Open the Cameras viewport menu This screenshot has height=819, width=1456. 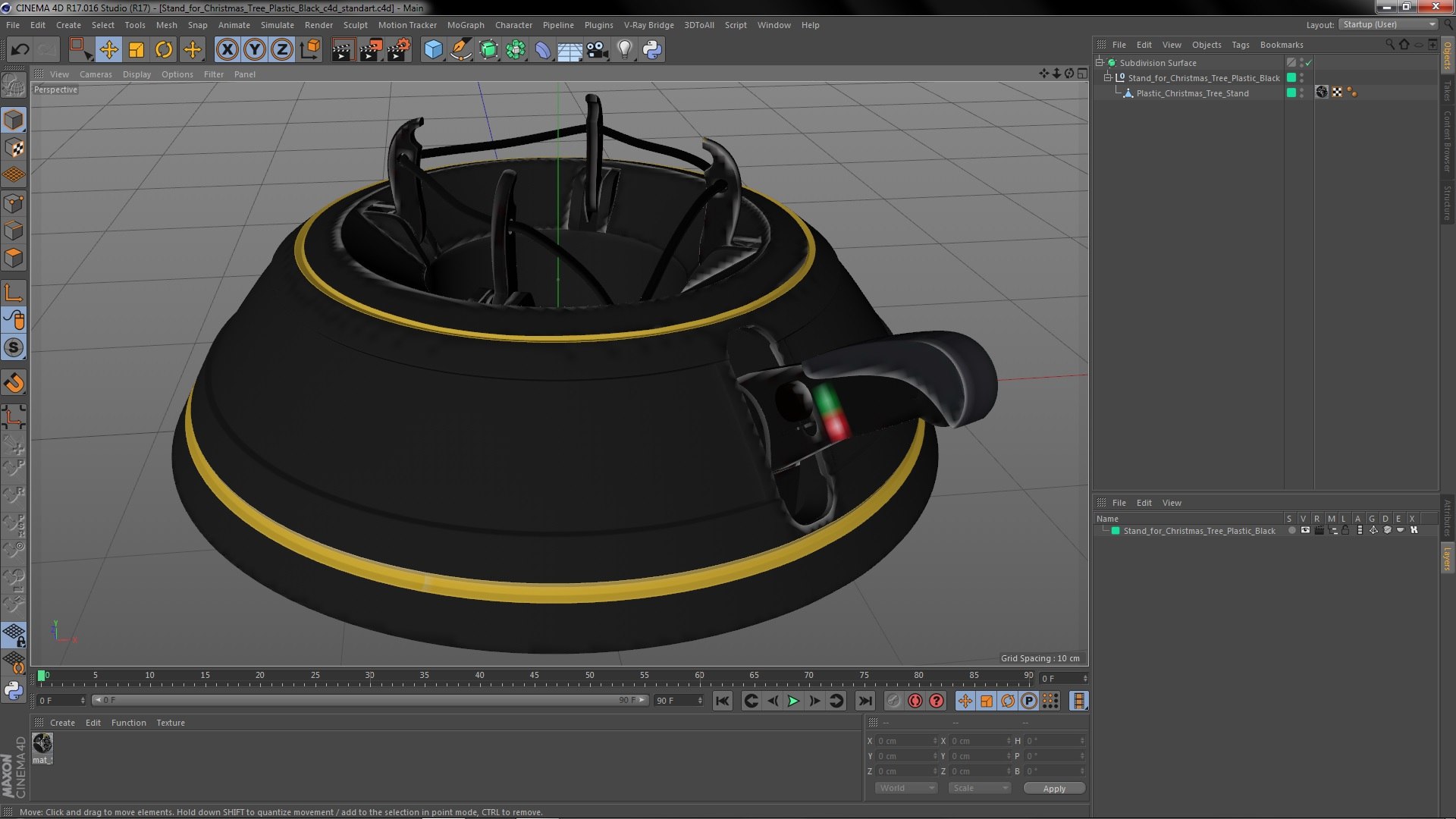(x=96, y=74)
